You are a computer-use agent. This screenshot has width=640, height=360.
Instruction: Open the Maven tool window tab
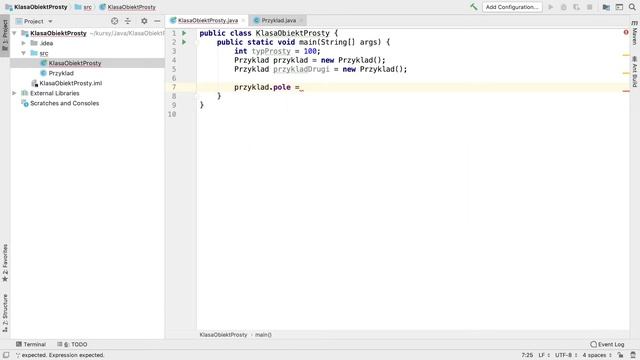[x=635, y=33]
